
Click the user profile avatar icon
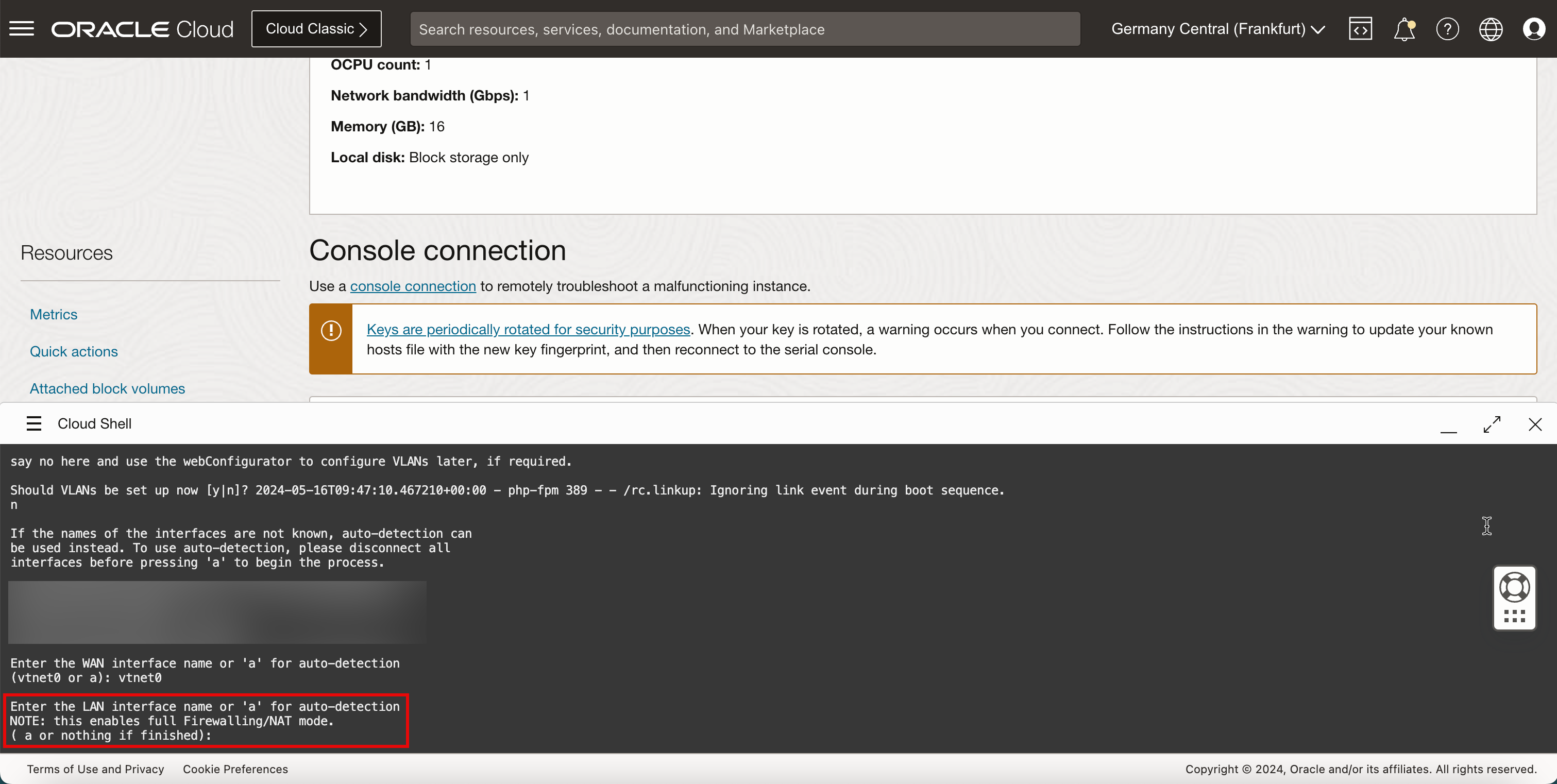coord(1534,29)
